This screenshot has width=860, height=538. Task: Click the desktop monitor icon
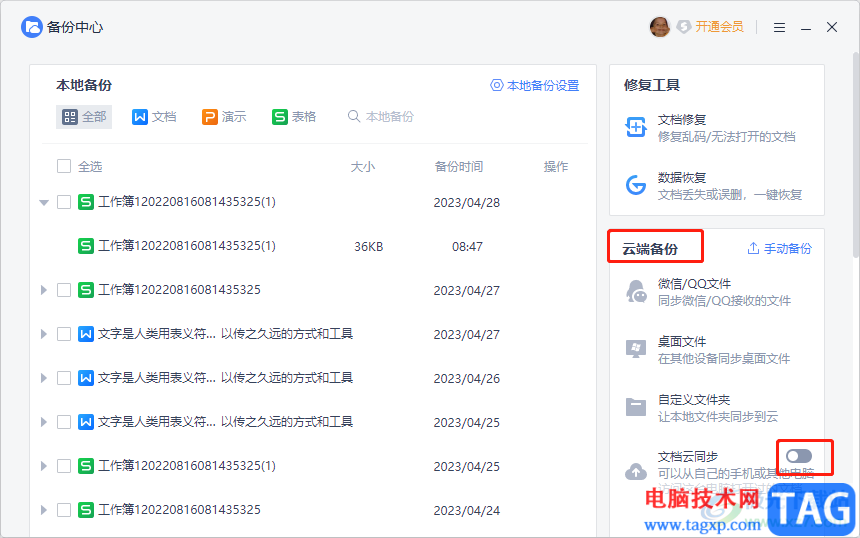click(x=636, y=349)
